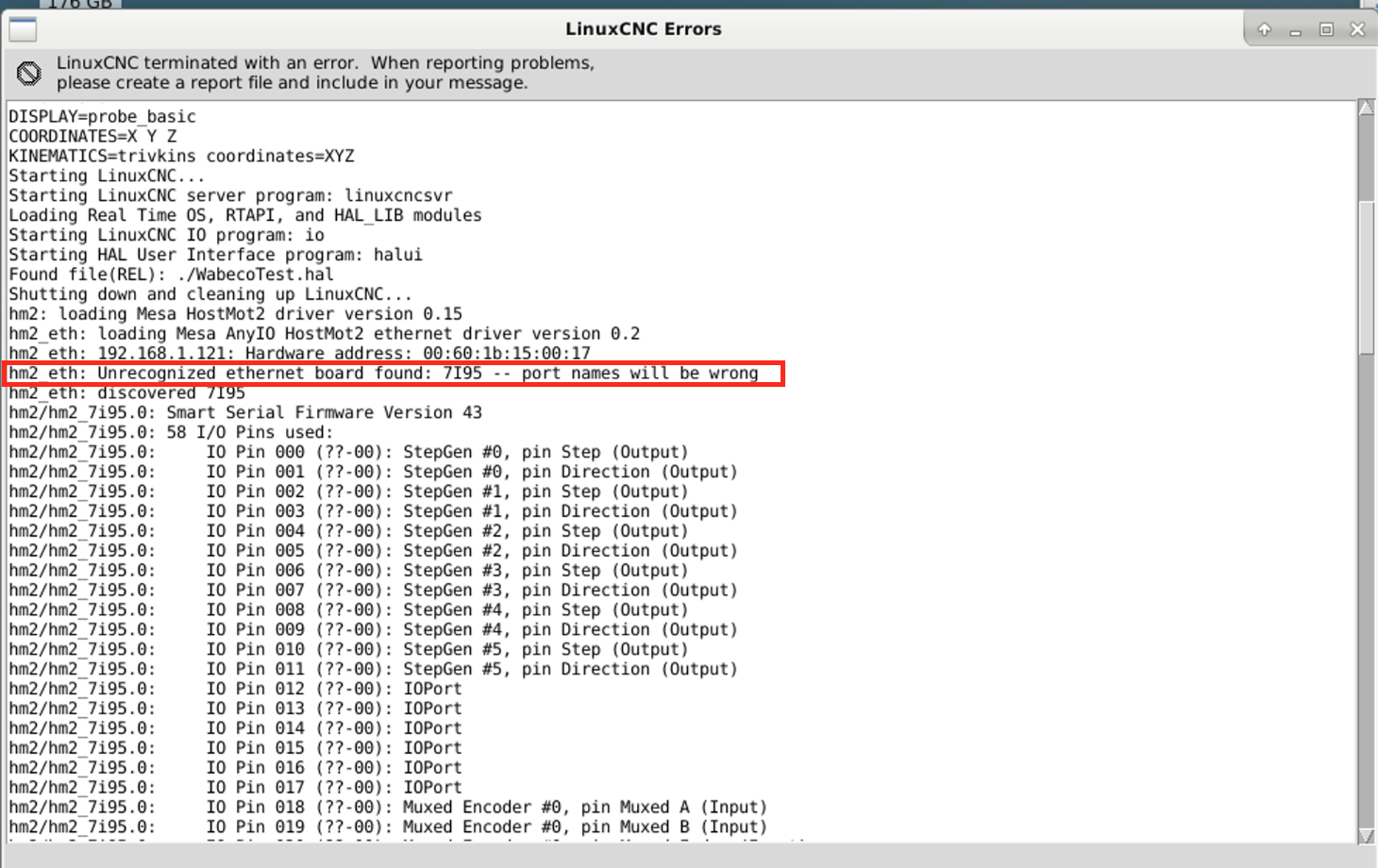Select the COORDINATES=X Y Z line
This screenshot has height=868, width=1378.
tap(92, 137)
